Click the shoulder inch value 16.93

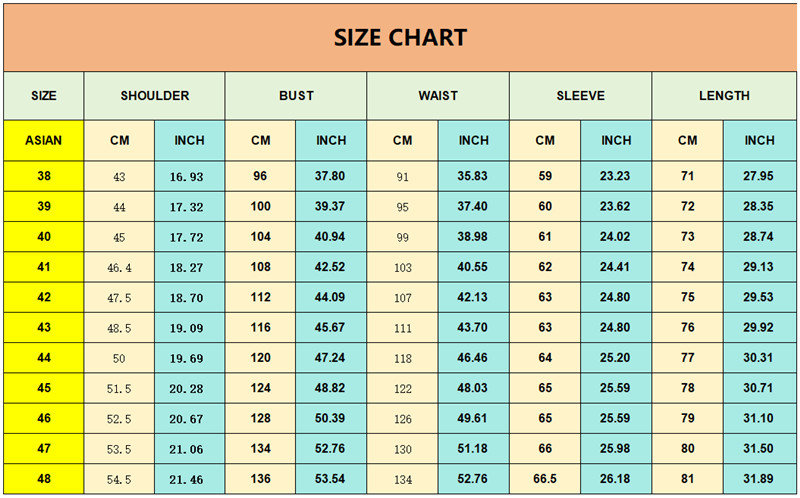[187, 177]
